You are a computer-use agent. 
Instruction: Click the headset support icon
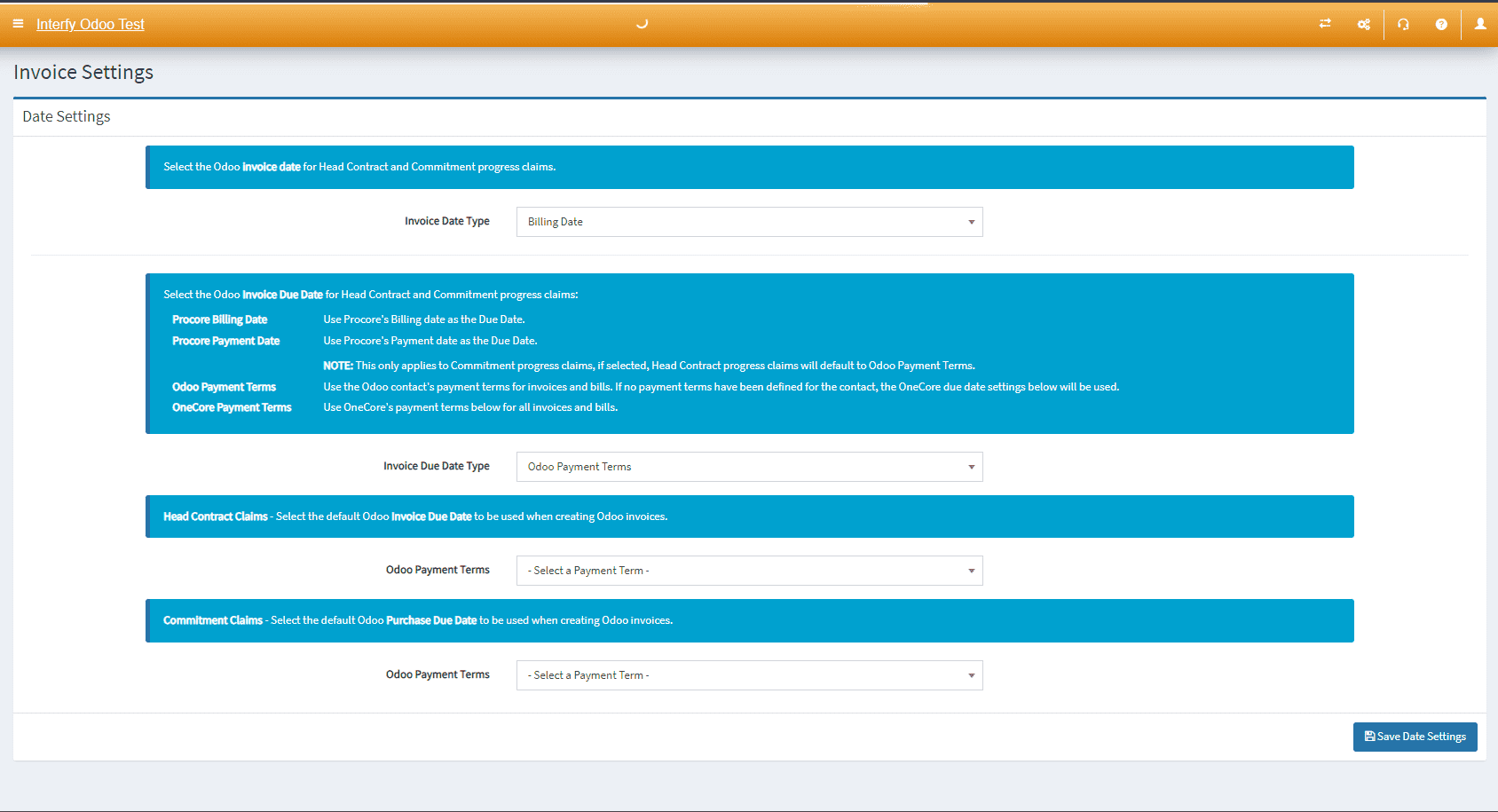(x=1403, y=24)
